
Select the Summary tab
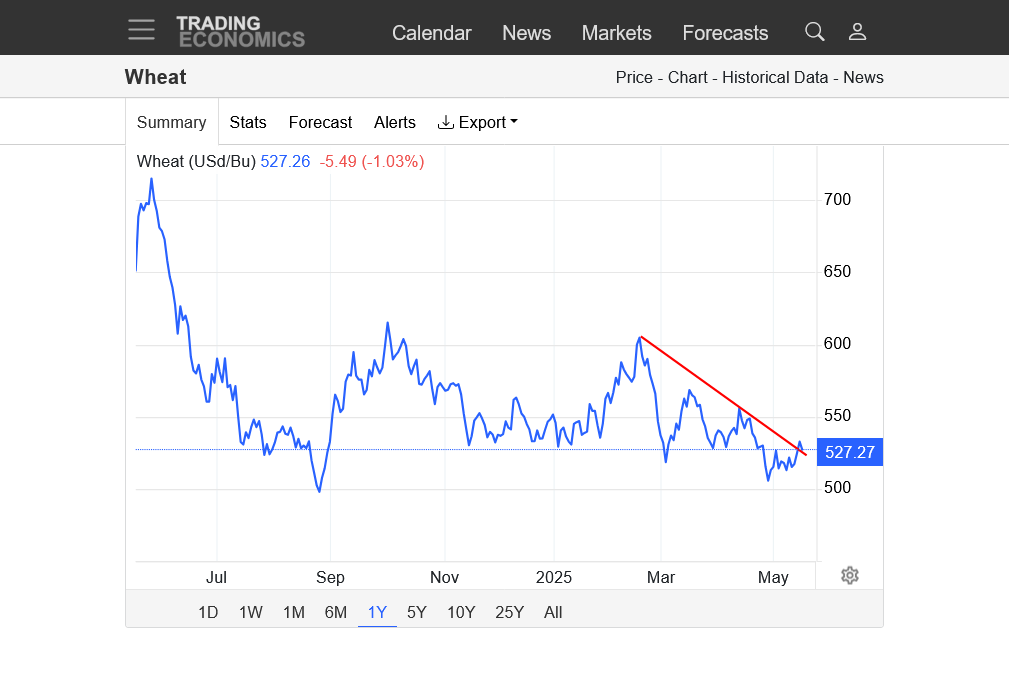click(x=172, y=122)
